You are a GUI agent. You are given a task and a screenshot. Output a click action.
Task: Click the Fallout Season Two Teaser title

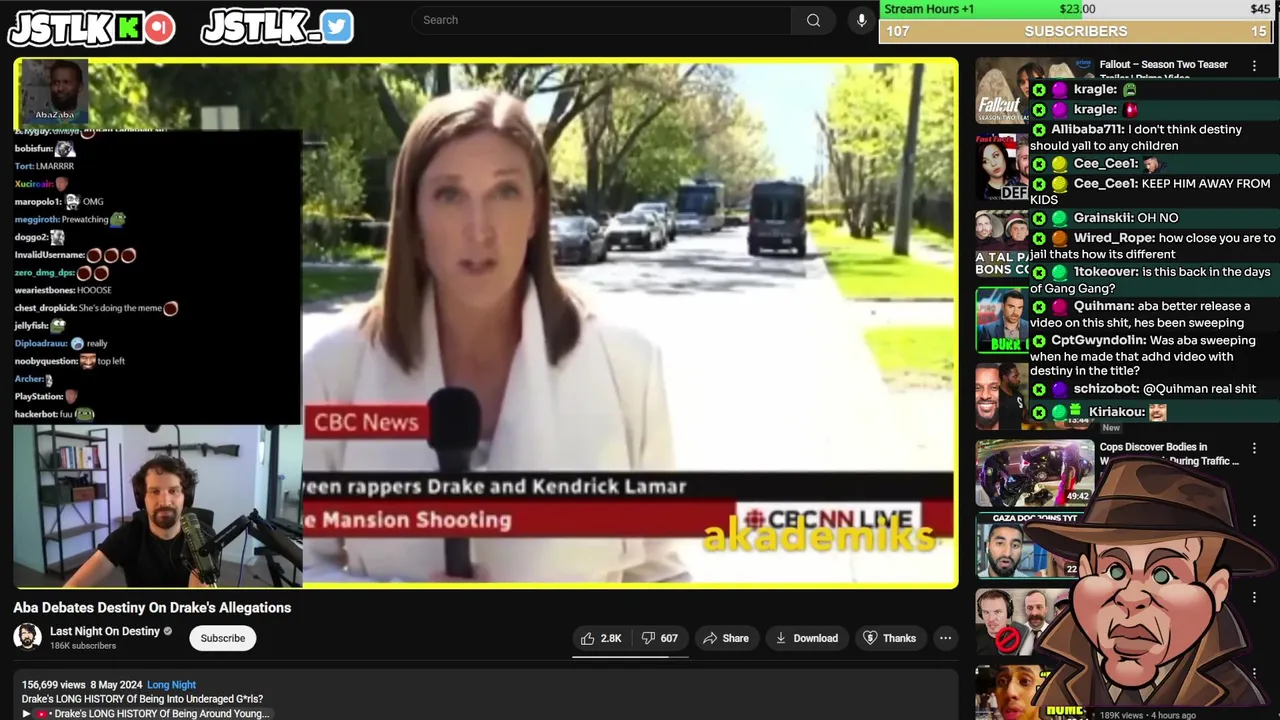[x=1163, y=65]
